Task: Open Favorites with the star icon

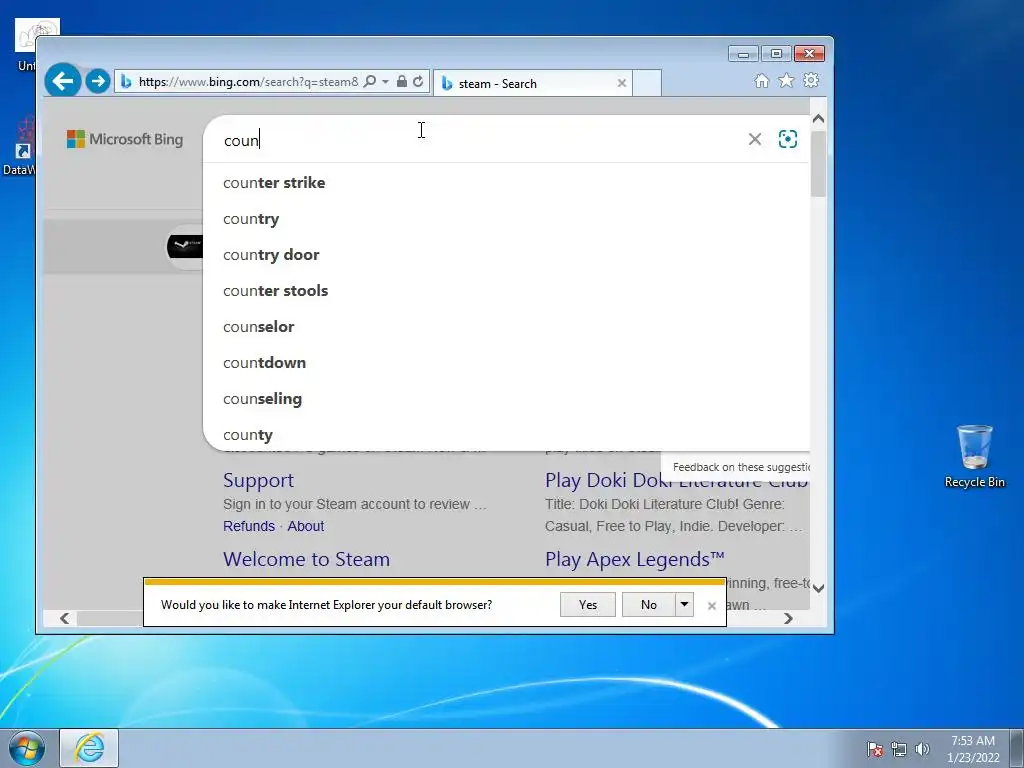Action: [x=786, y=80]
